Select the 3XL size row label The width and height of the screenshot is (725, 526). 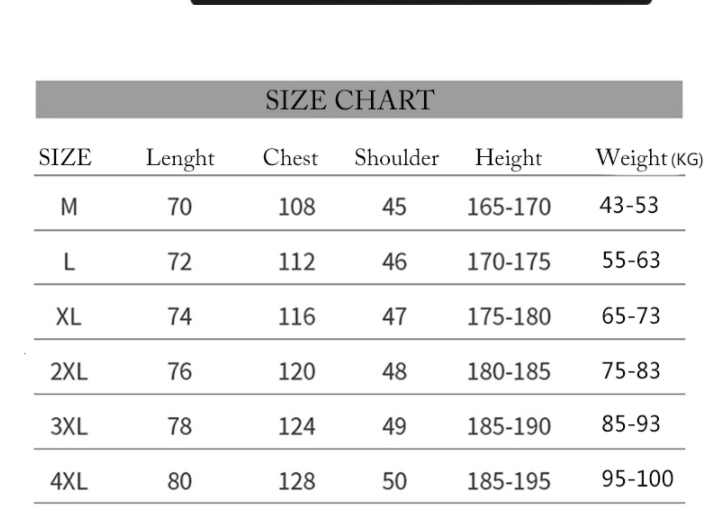pos(68,427)
